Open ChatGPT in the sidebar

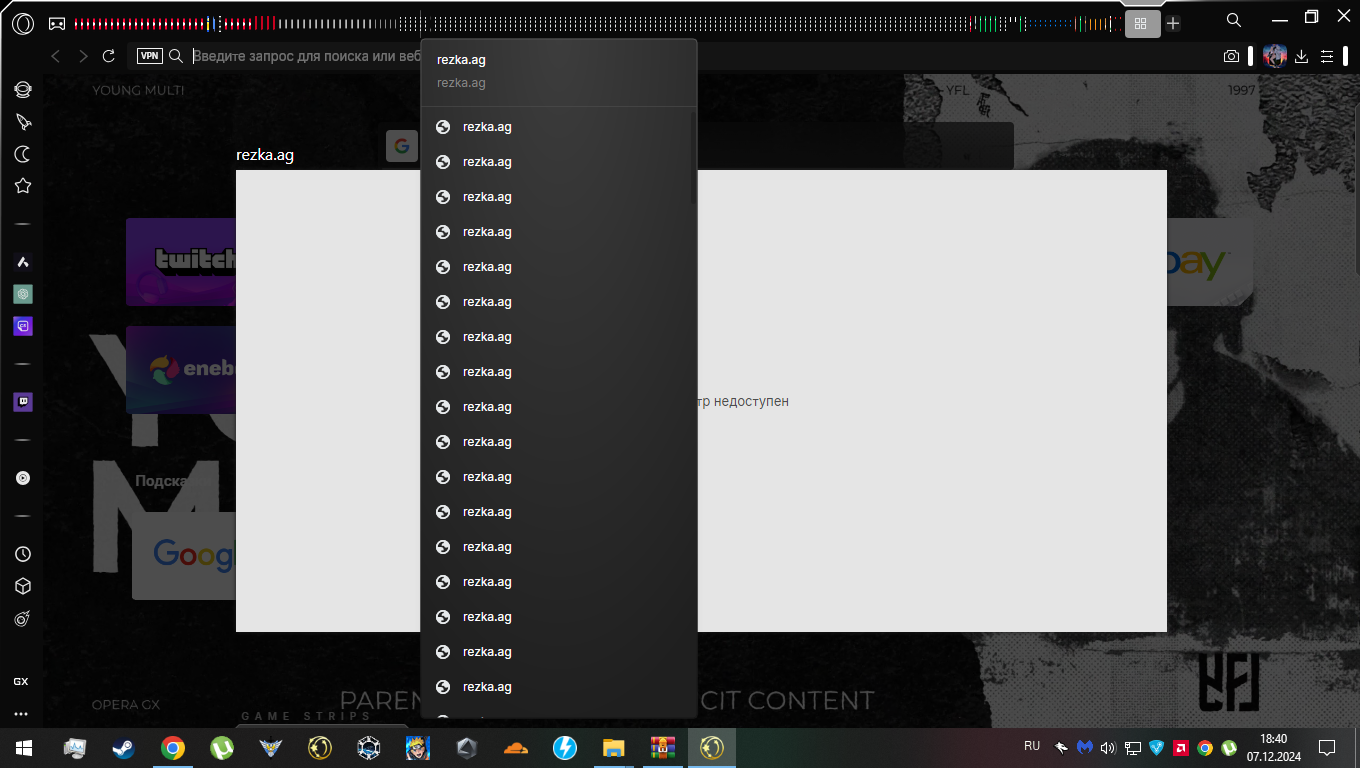[x=22, y=294]
